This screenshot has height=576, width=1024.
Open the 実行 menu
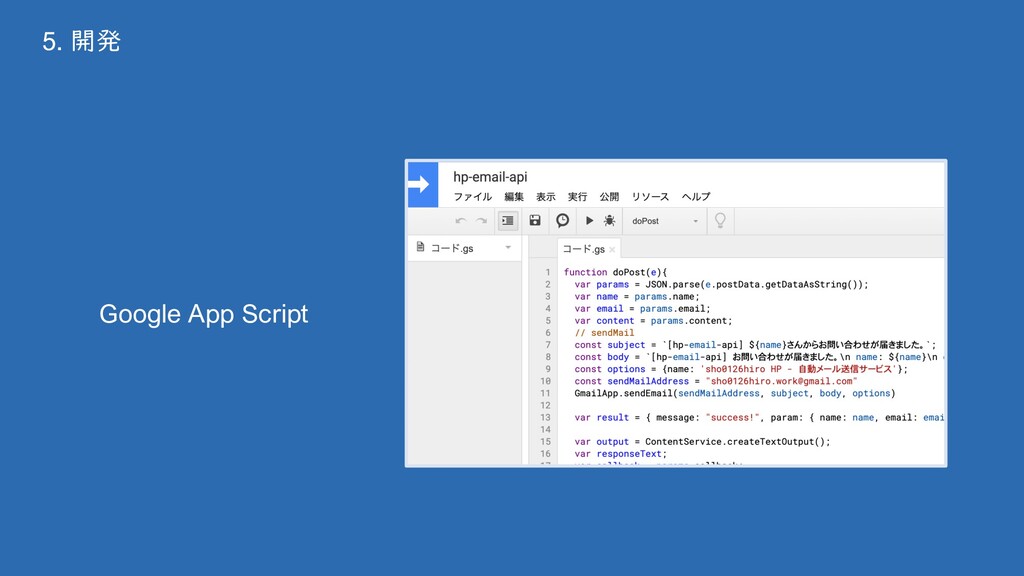point(577,197)
